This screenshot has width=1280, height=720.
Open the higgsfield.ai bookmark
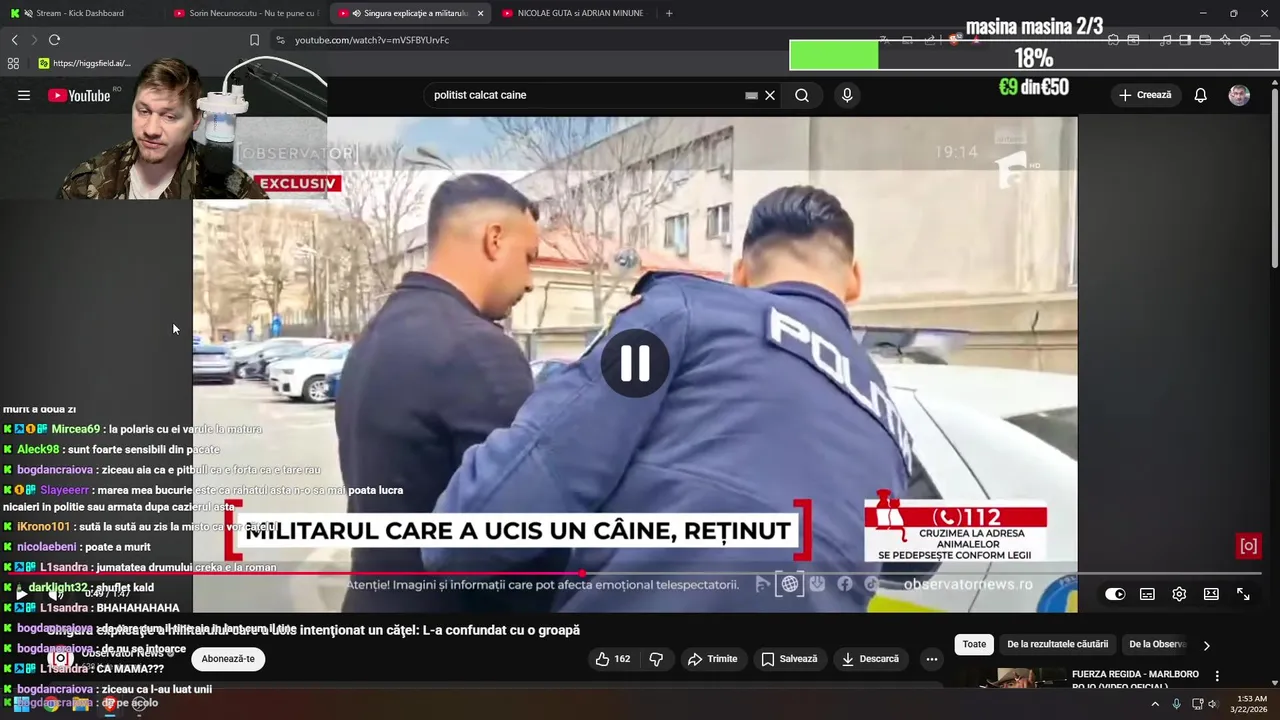[x=85, y=63]
